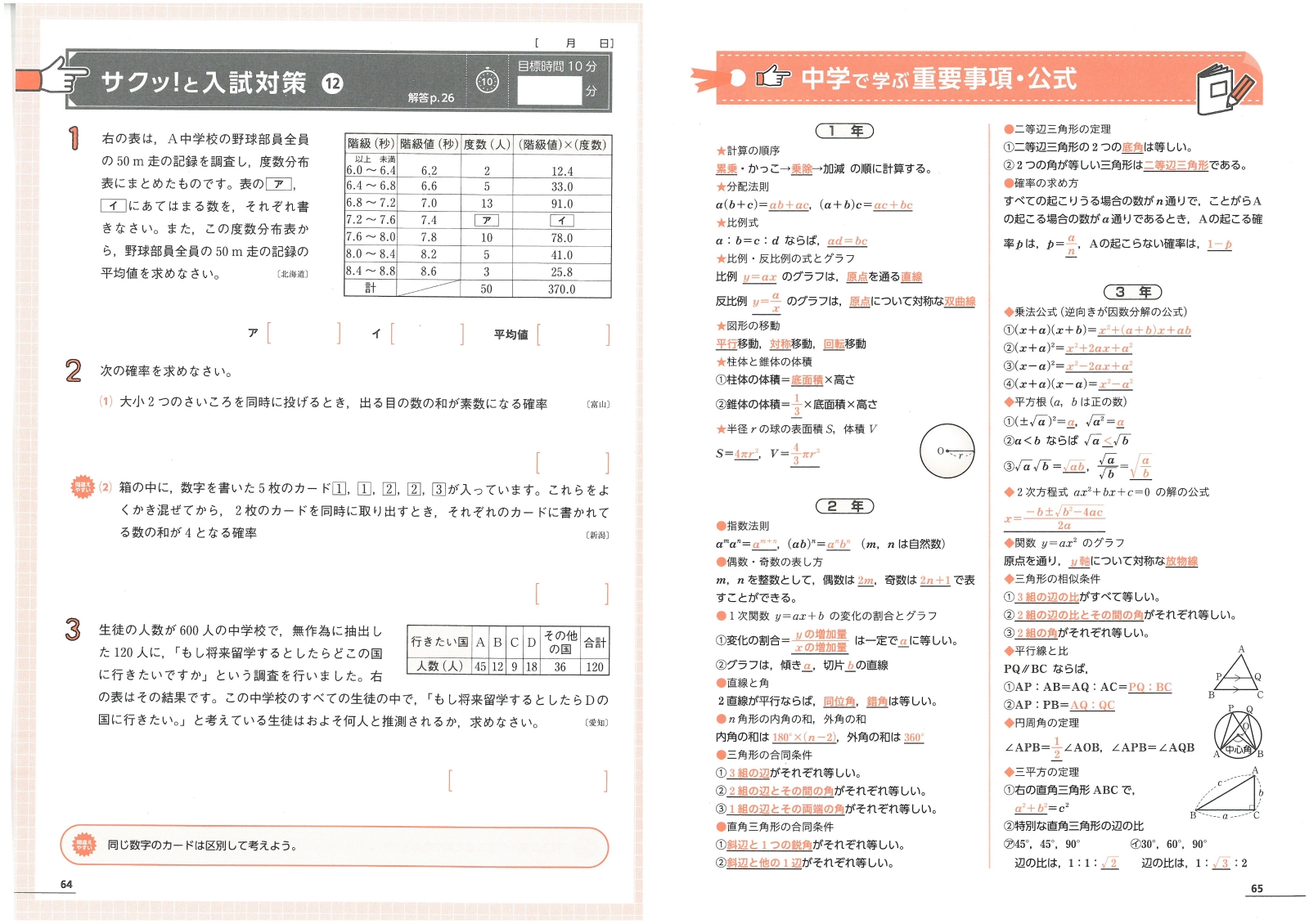Click the ★図形の移動 heading
Viewport: 1309px width, 924px height.
coord(748,325)
